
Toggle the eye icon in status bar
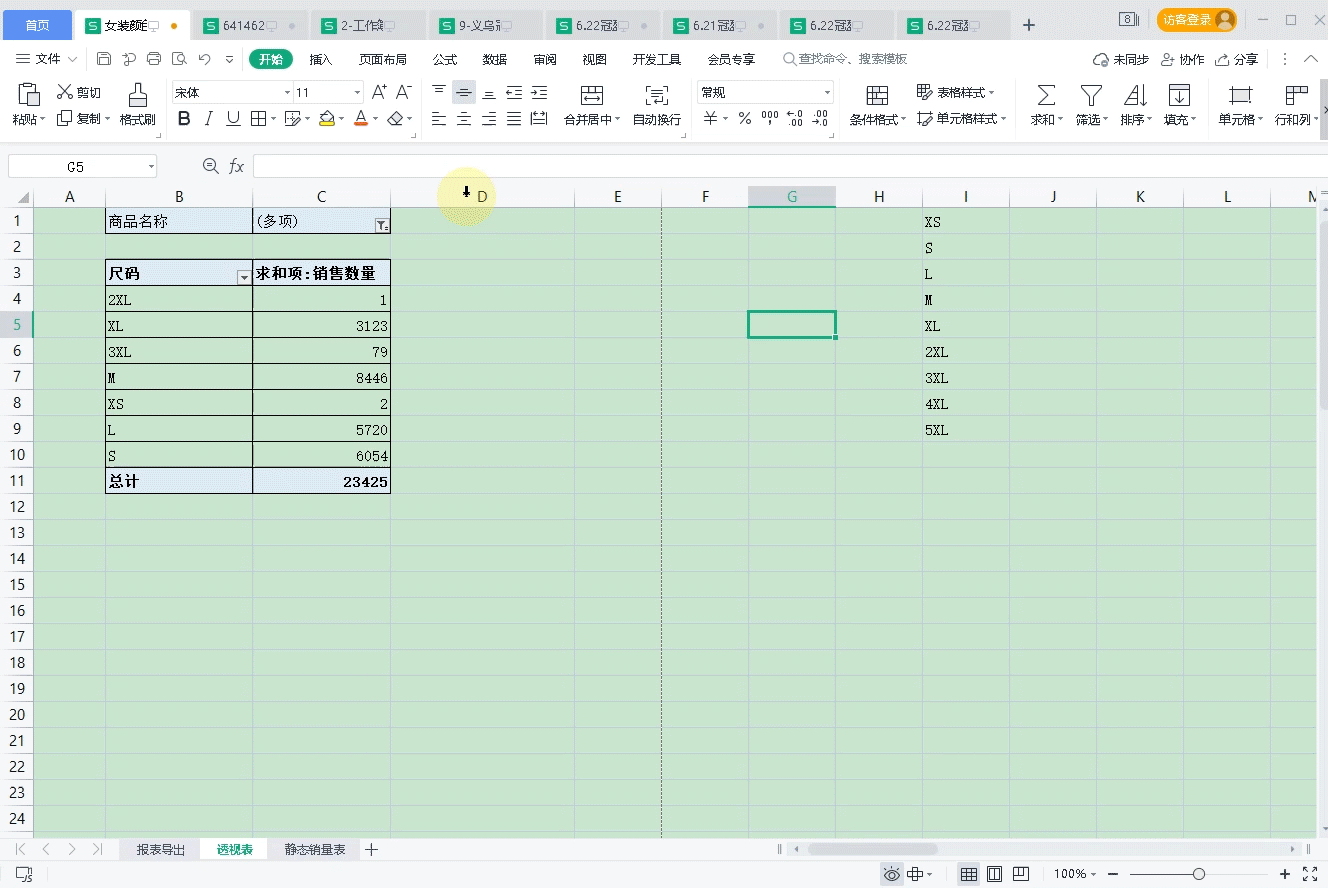point(890,873)
